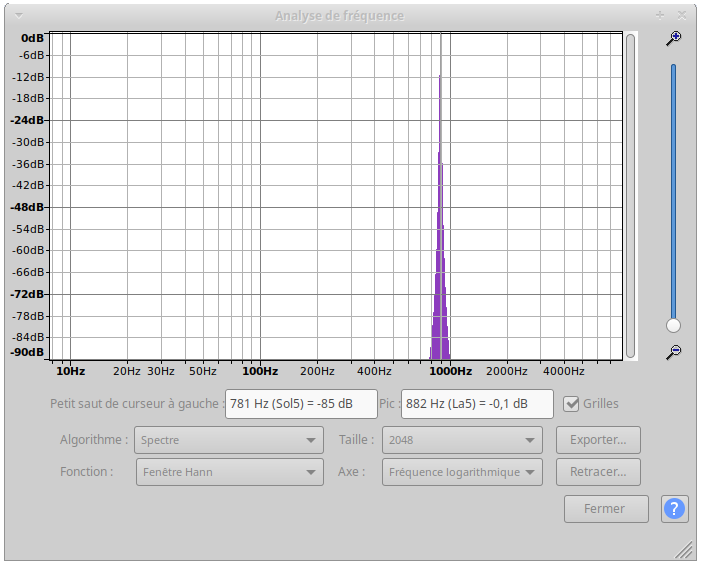Open the blue help question mark button
701x566 pixels.
(x=674, y=509)
